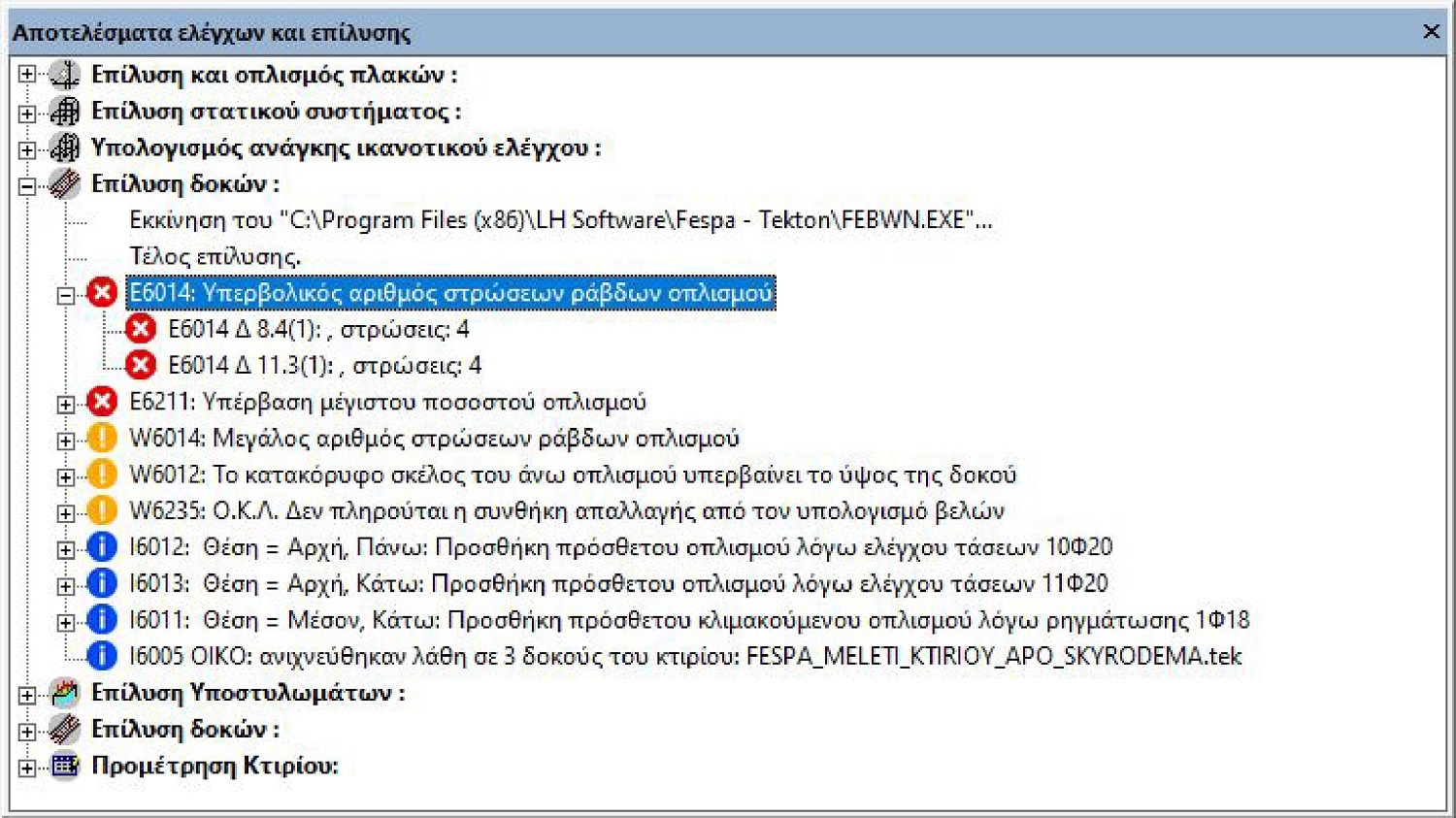
Task: Expand the Επίλυση και οπλισμός πλακών node
Action: [x=27, y=75]
